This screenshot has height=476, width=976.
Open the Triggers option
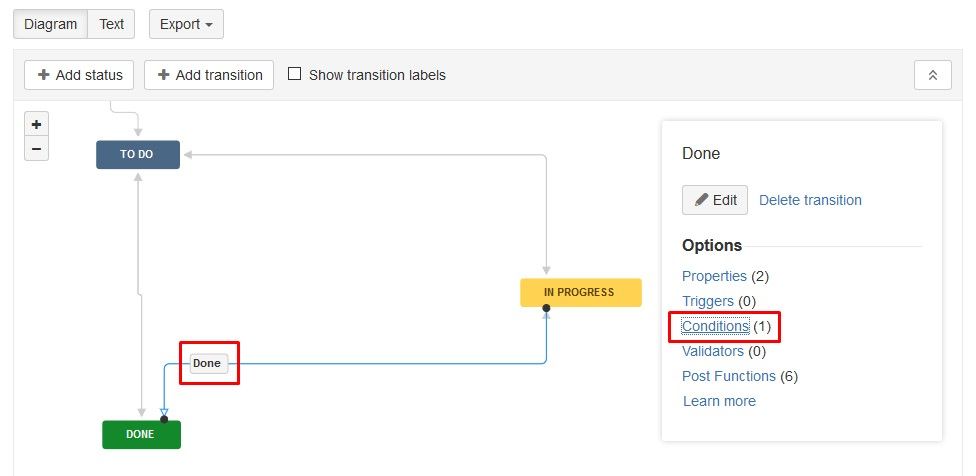click(708, 301)
